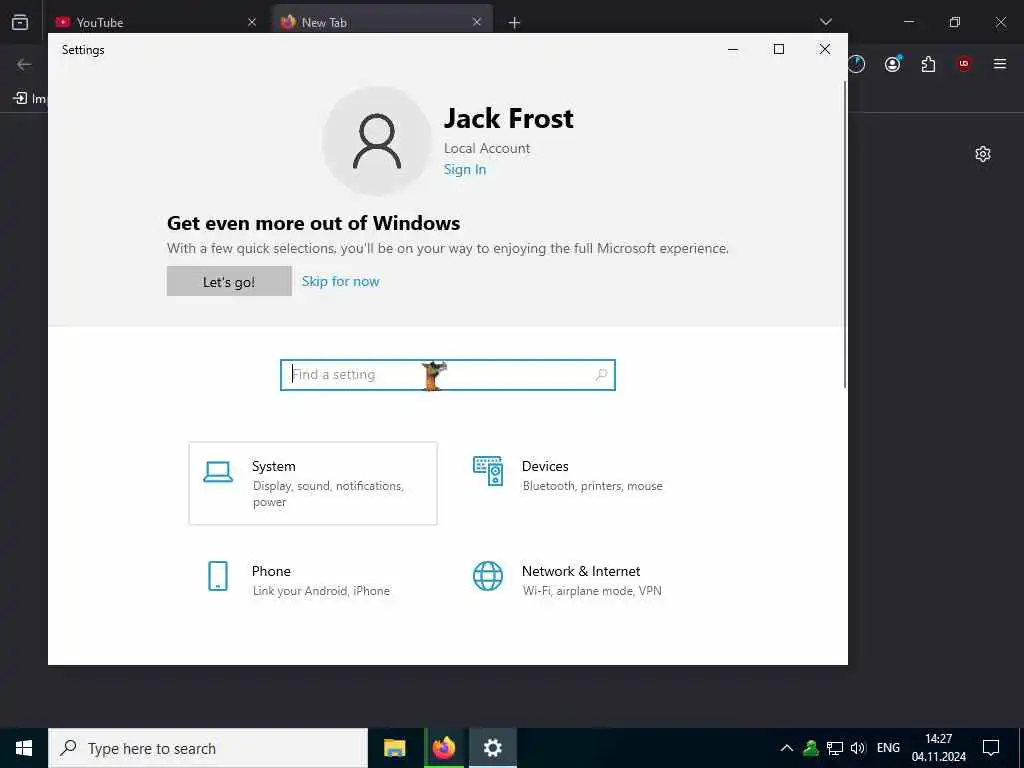Close the Settings window
Screen dimensions: 1024x768
825,50
